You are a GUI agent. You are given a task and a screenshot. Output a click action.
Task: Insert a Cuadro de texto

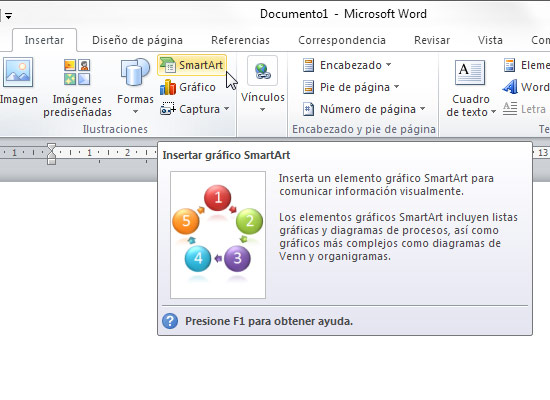click(470, 88)
